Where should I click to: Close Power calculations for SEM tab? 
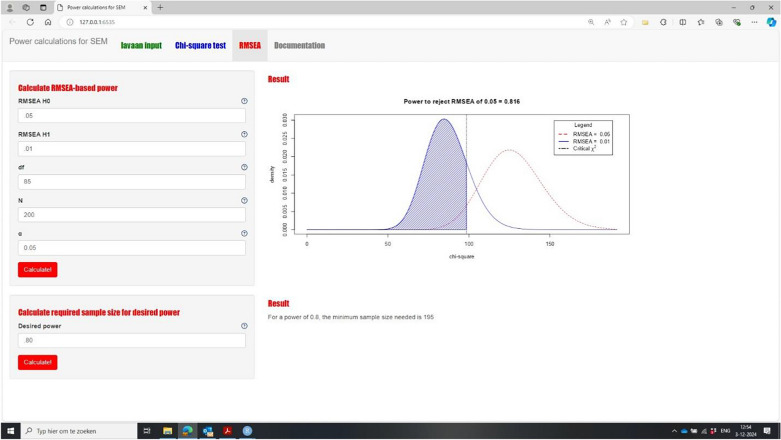[x=145, y=7]
